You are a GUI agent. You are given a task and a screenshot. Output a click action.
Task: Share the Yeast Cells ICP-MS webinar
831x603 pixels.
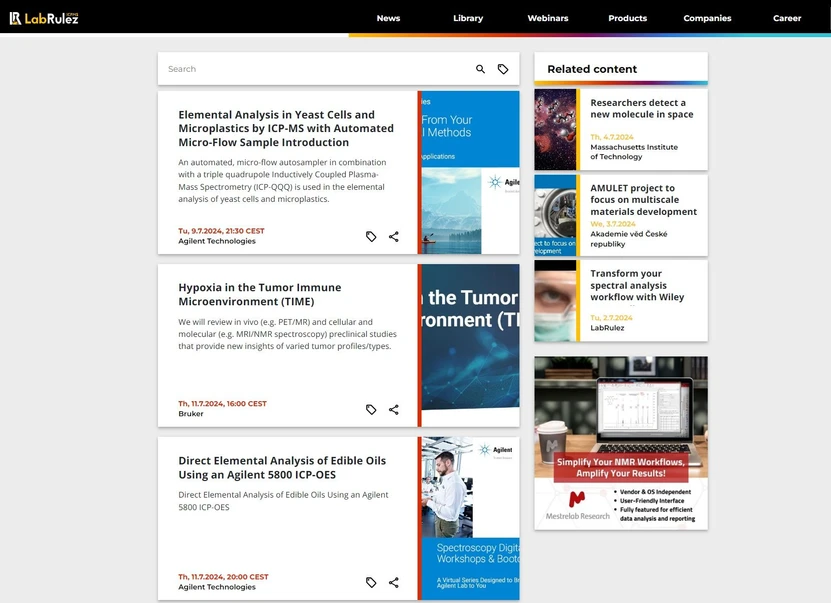[394, 236]
